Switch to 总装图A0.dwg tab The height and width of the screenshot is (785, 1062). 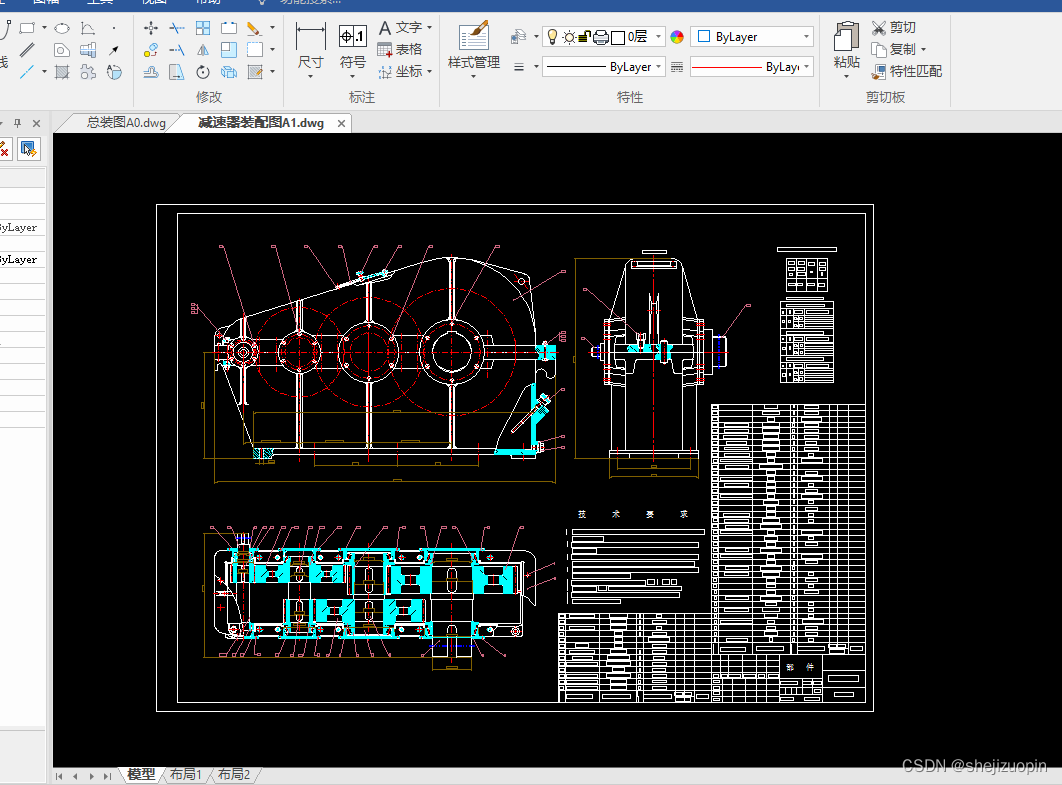[126, 123]
